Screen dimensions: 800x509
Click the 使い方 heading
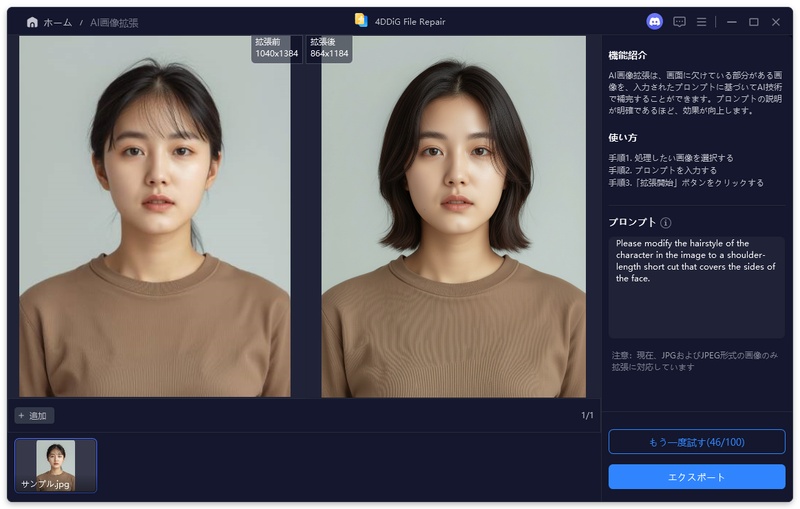[x=622, y=138]
